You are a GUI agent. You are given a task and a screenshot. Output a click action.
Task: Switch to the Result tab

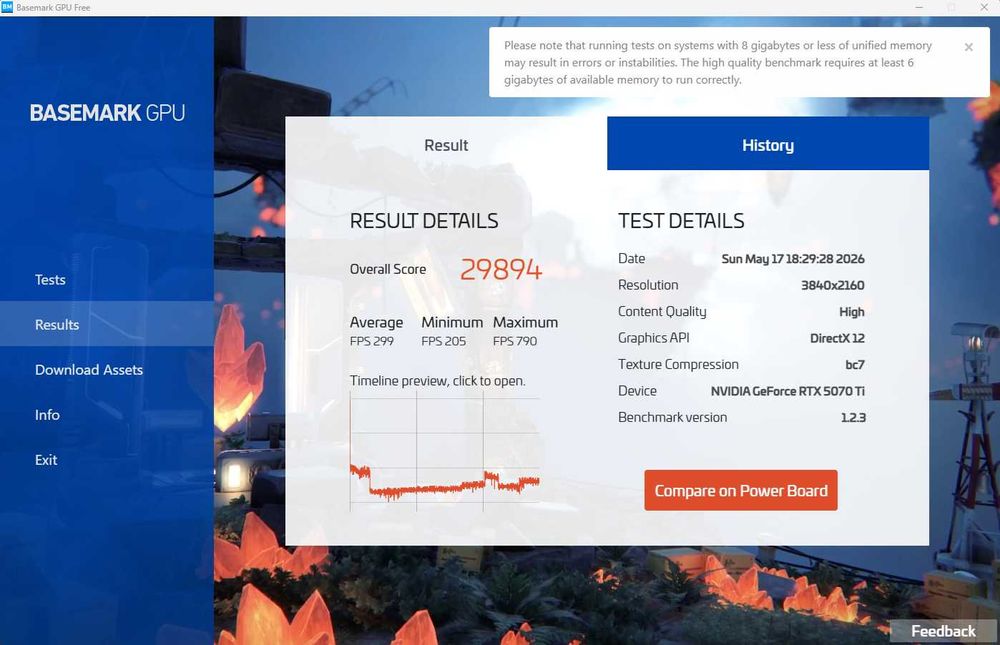coord(446,145)
